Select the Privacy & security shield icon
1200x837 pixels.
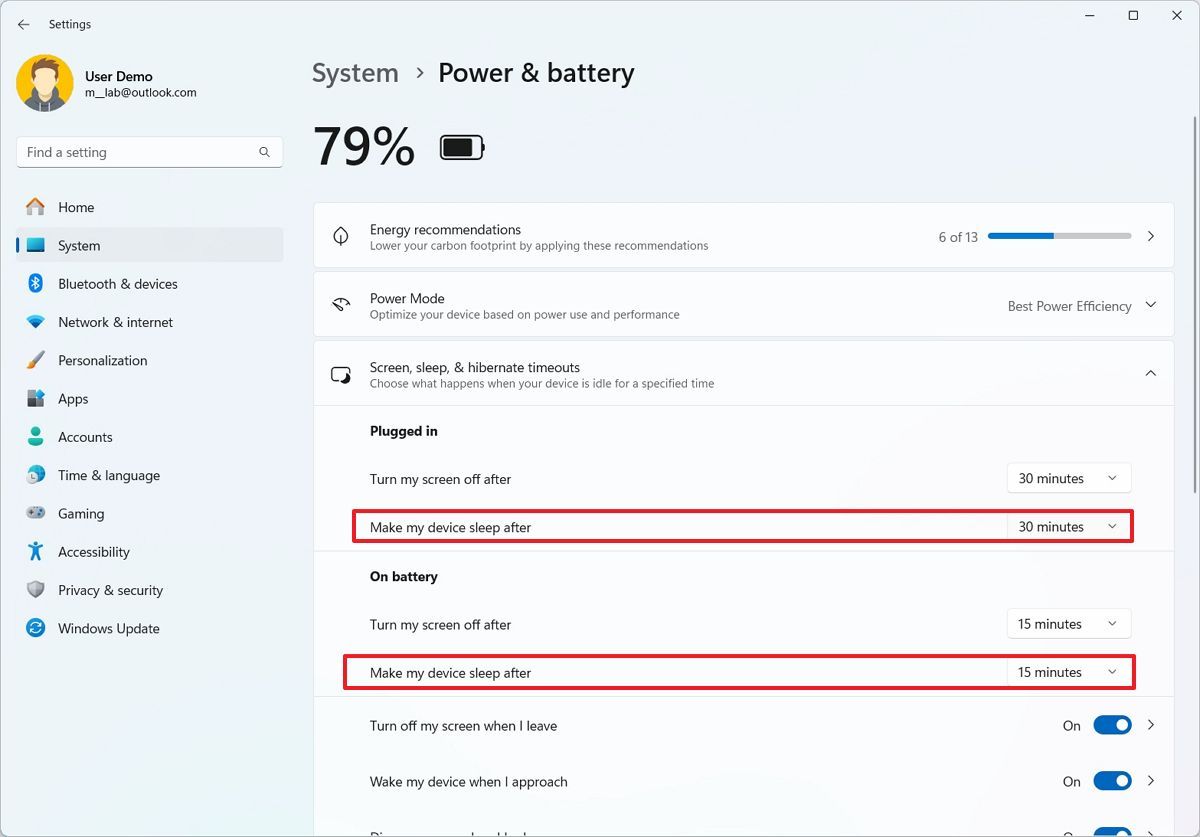[33, 590]
